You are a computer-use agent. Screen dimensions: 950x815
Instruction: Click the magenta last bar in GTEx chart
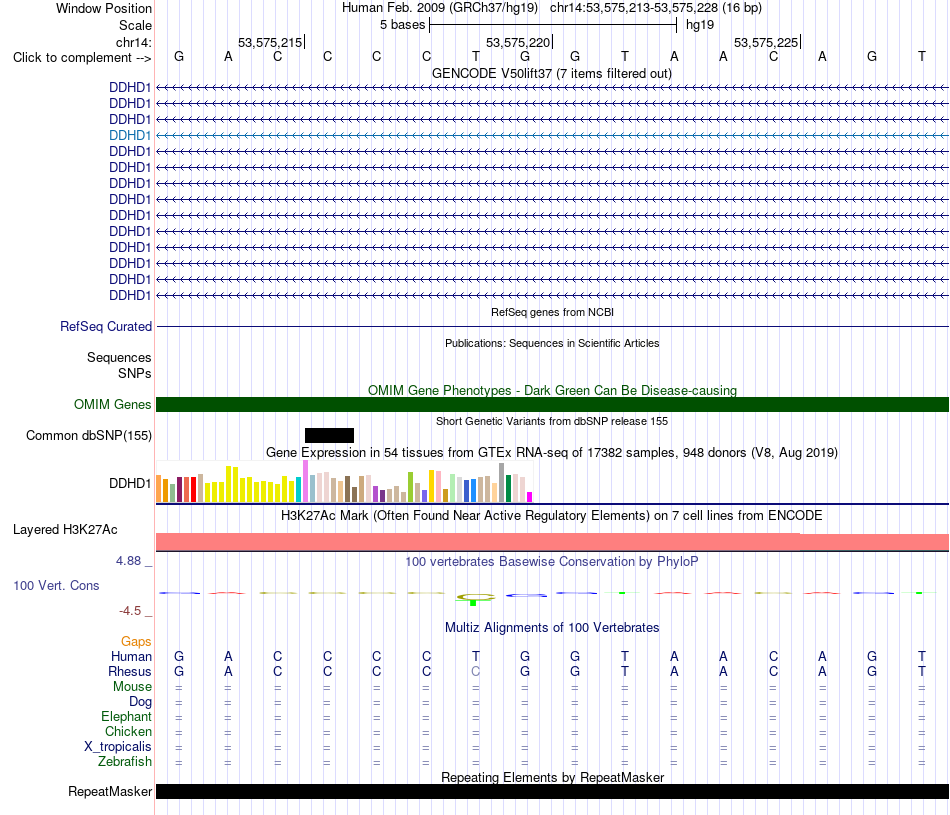(x=530, y=497)
